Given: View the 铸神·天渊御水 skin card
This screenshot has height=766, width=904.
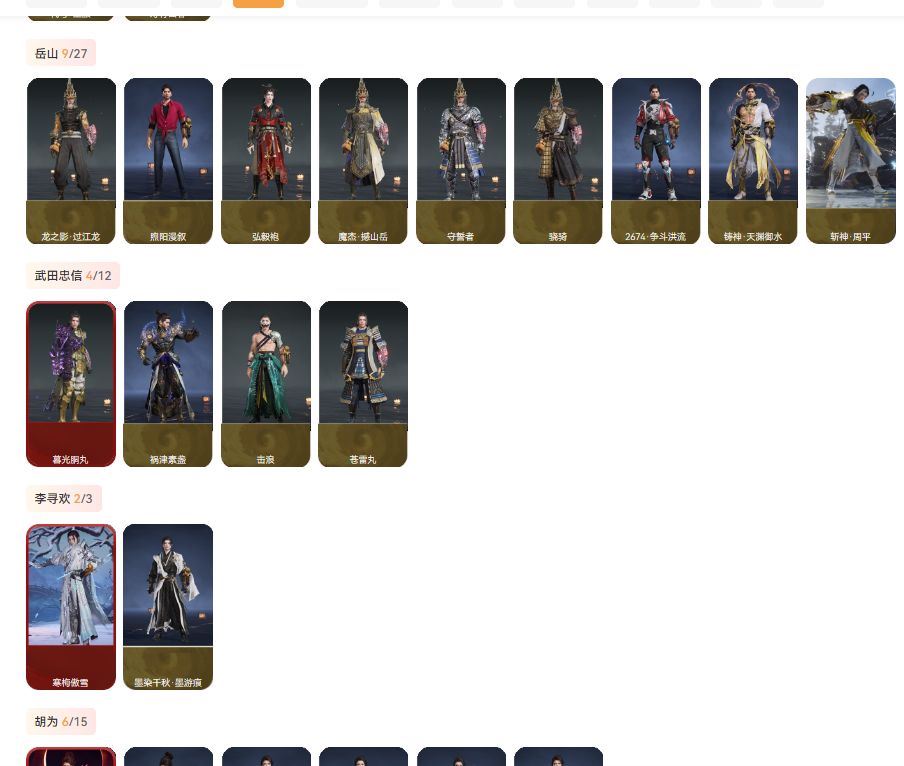Looking at the screenshot, I should pyautogui.click(x=753, y=161).
